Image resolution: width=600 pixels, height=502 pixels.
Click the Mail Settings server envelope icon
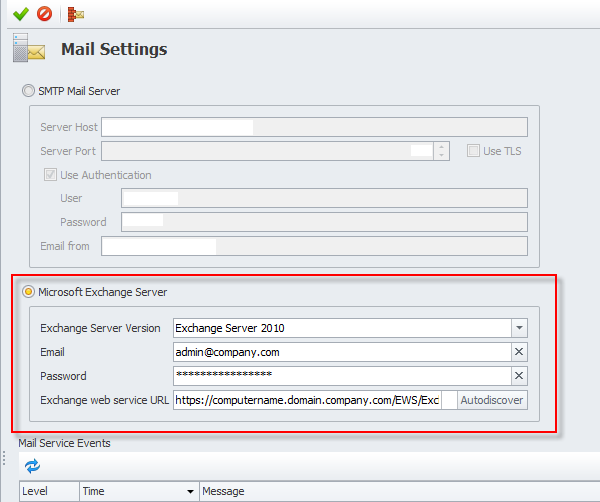pyautogui.click(x=29, y=49)
